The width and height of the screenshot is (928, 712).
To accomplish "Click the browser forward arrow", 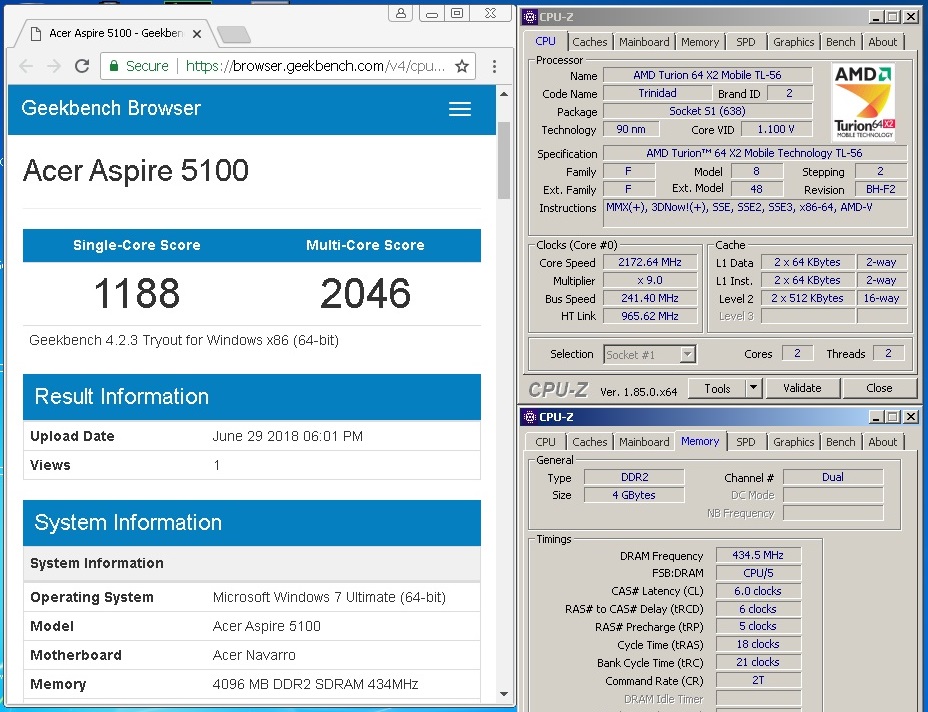I will 54,66.
